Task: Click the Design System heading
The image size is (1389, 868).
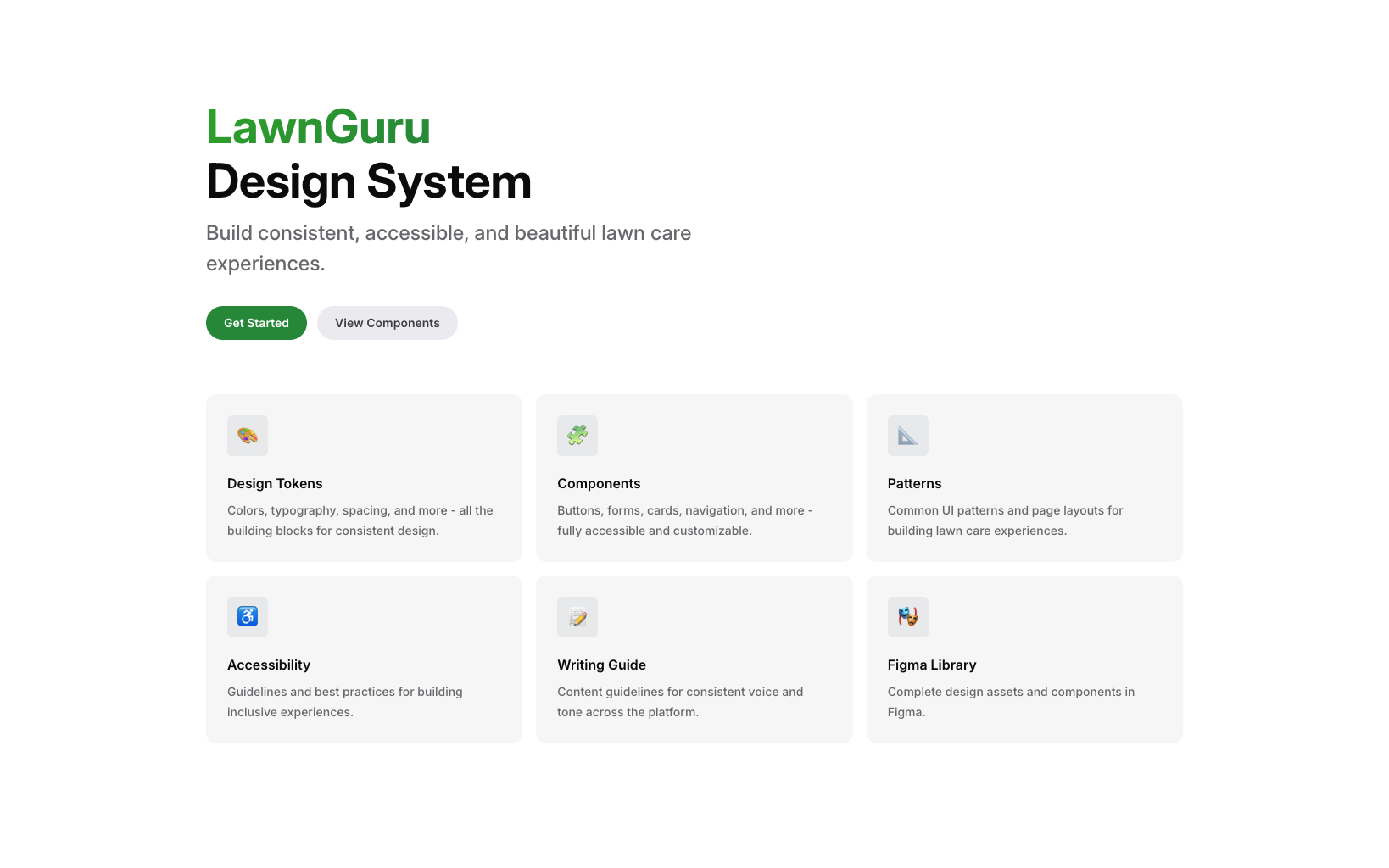Action: (x=369, y=181)
